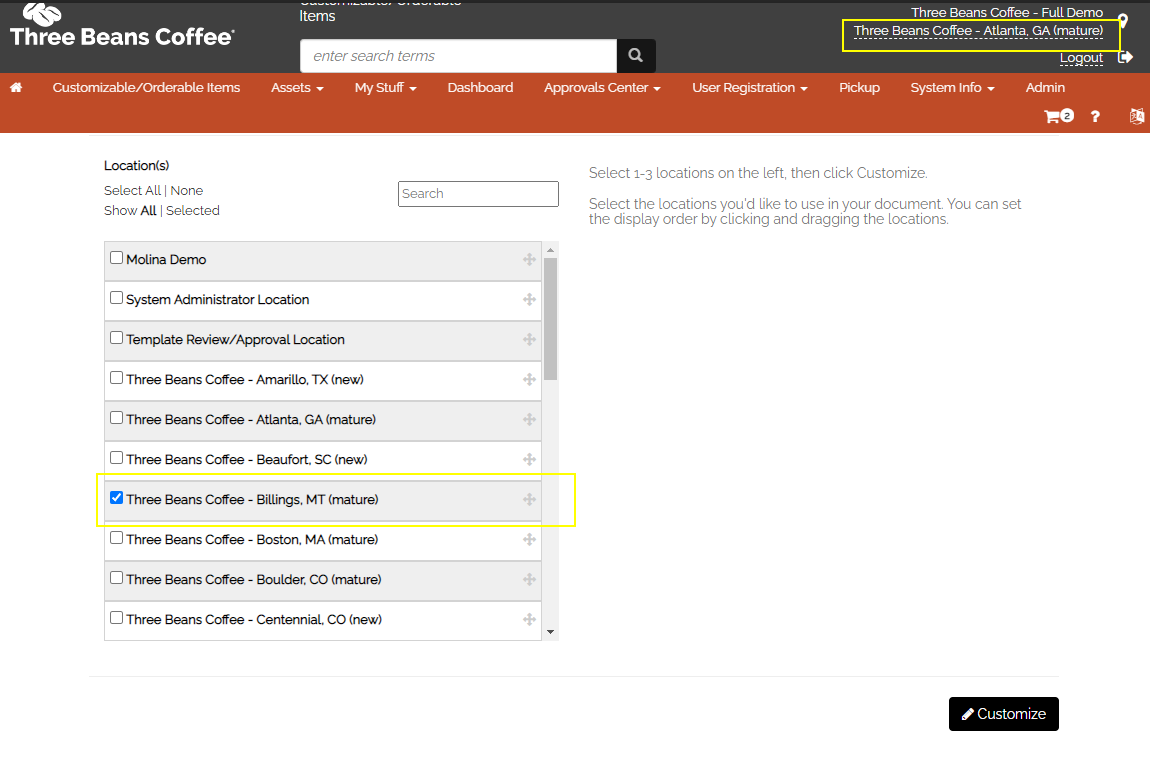This screenshot has height=758, width=1150.
Task: Click the Customize button
Action: 1003,714
